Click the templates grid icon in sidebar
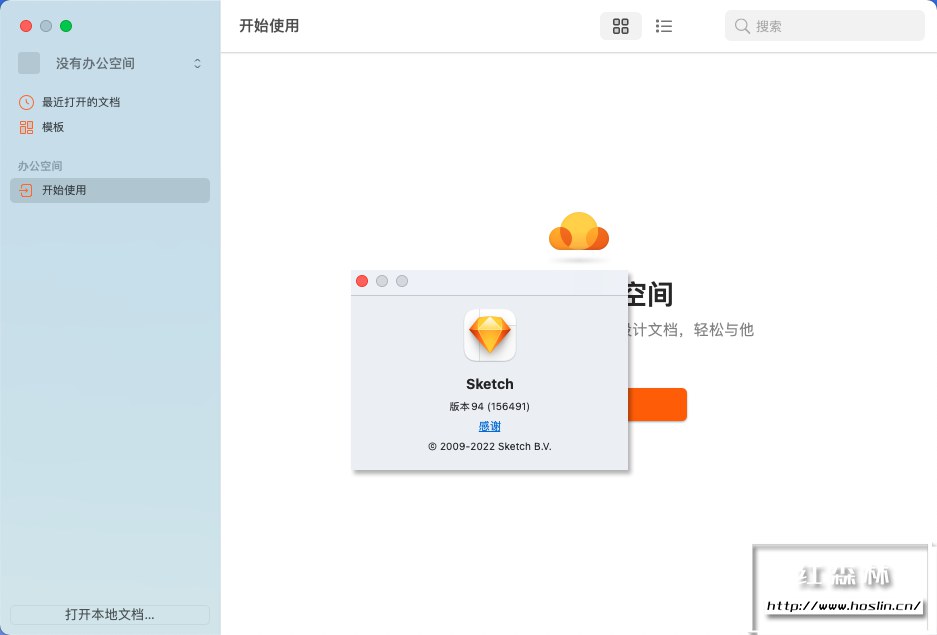 coord(26,127)
